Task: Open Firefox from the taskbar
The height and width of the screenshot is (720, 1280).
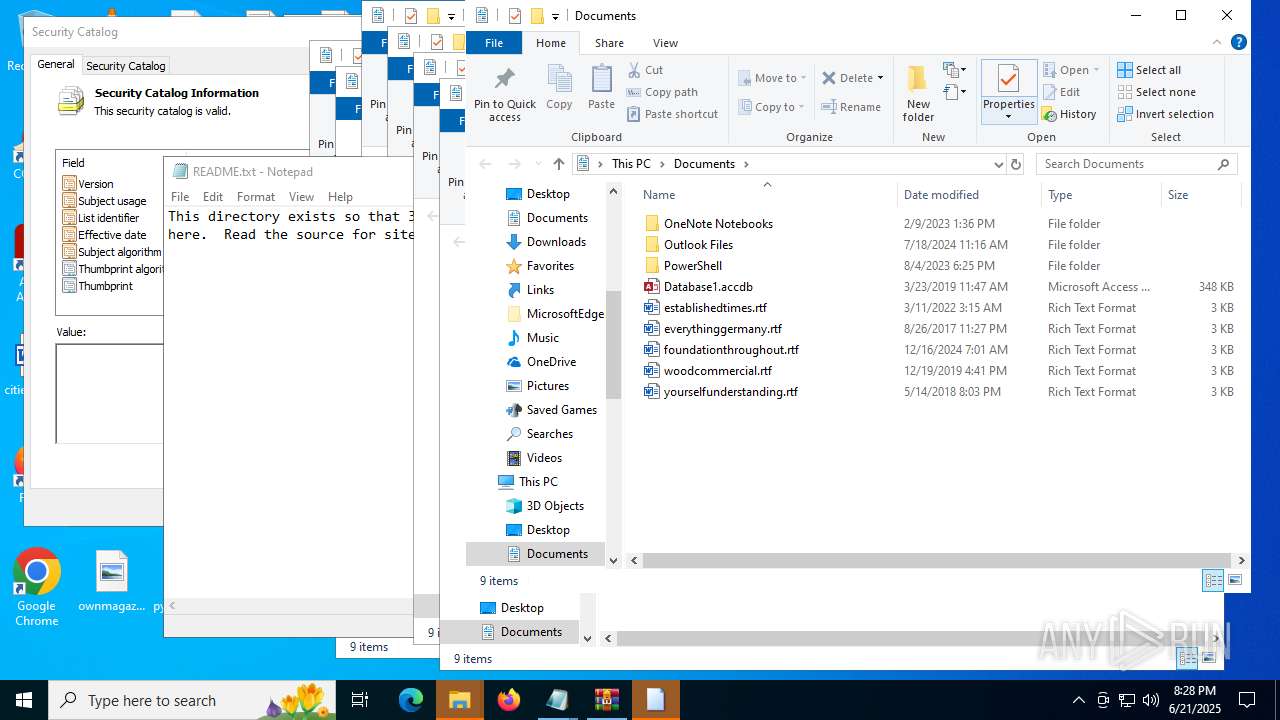Action: click(508, 700)
